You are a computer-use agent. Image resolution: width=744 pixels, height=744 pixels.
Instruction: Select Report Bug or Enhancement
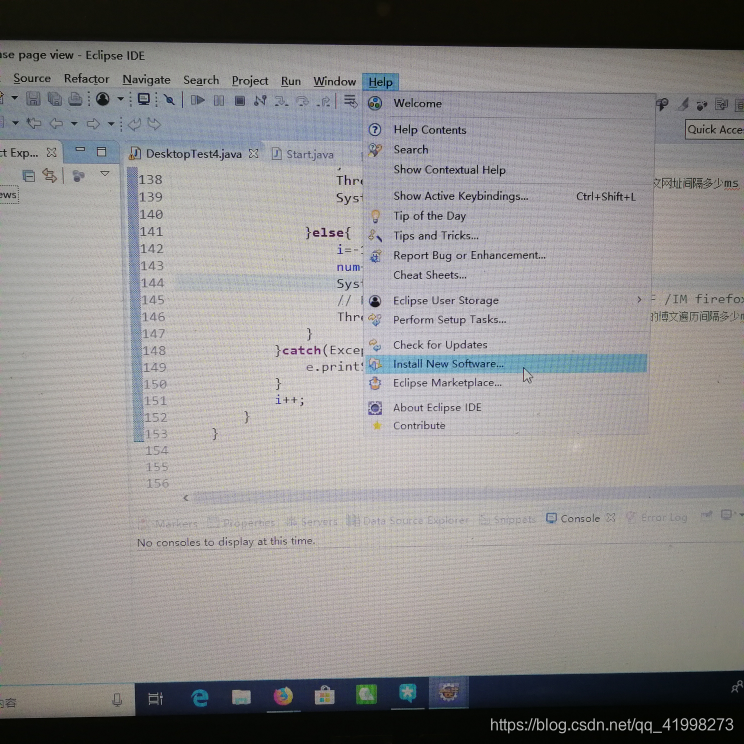tap(508, 255)
